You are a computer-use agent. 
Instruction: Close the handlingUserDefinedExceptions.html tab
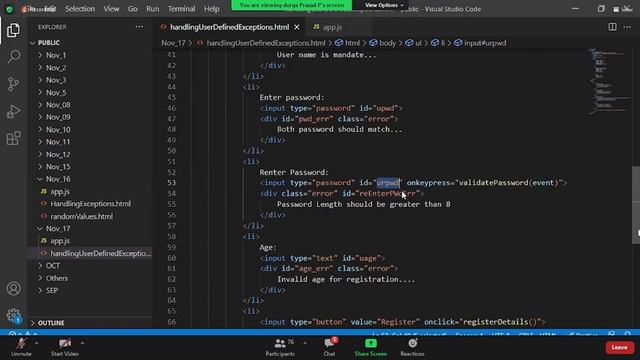pyautogui.click(x=297, y=27)
